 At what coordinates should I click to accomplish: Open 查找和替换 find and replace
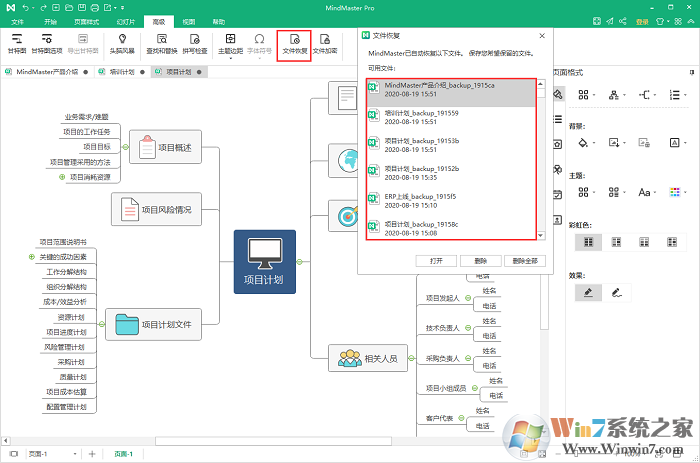click(x=161, y=41)
